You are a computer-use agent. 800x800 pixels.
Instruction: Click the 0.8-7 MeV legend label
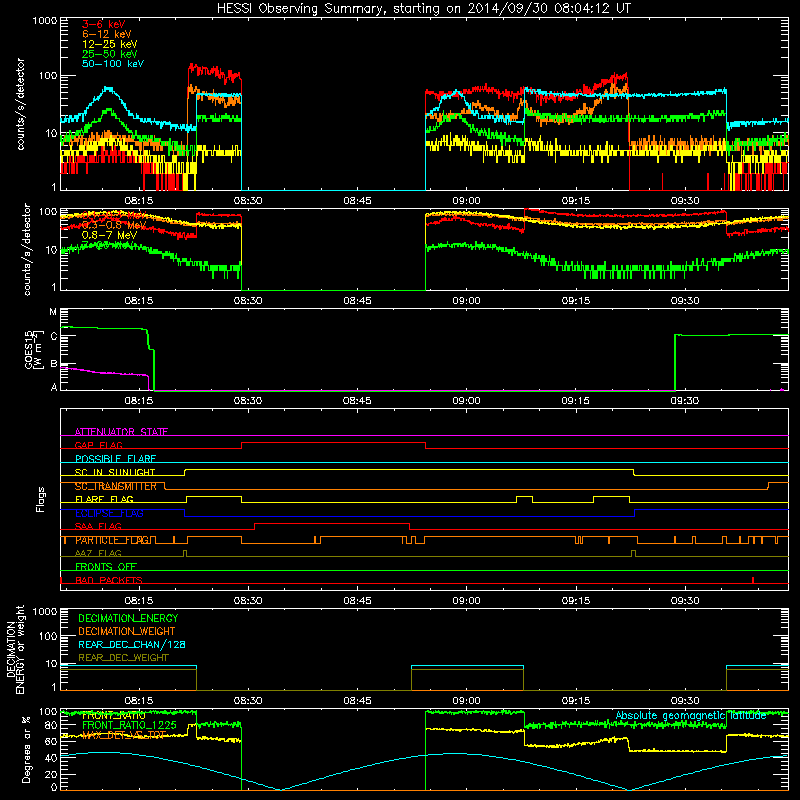point(110,235)
